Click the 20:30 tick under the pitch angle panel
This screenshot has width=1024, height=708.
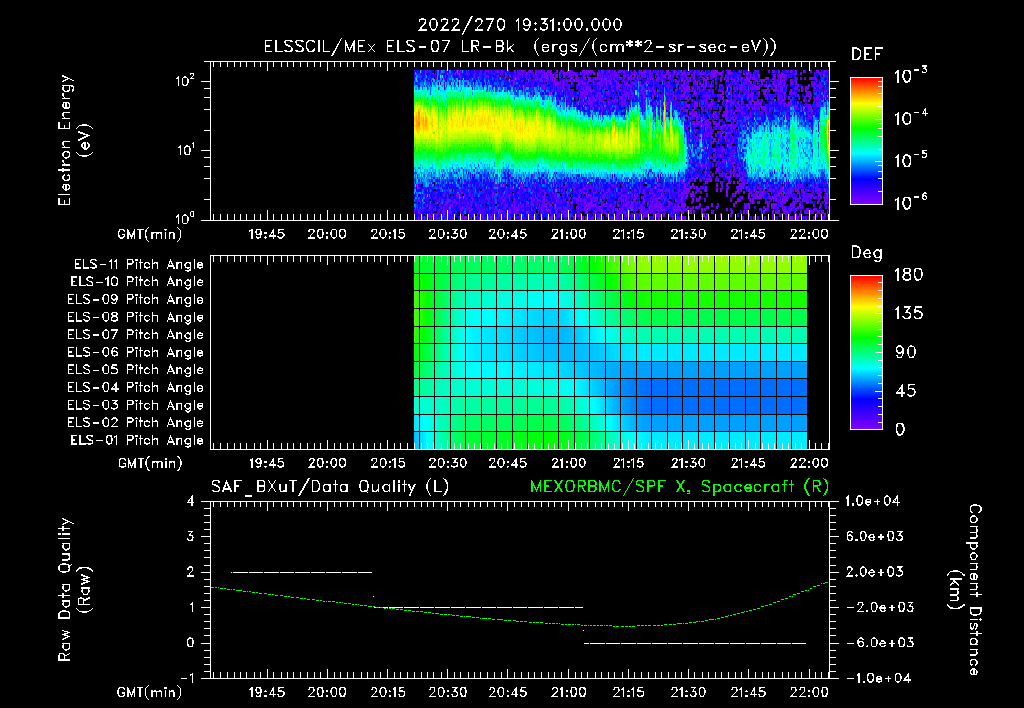(x=447, y=464)
